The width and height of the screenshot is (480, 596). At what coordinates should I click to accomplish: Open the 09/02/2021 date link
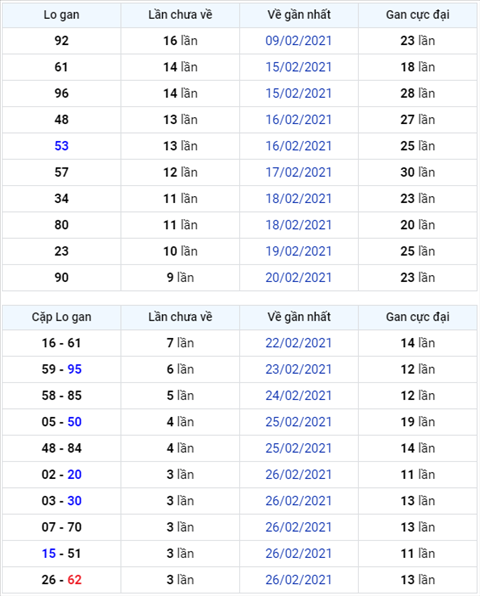[x=298, y=41]
